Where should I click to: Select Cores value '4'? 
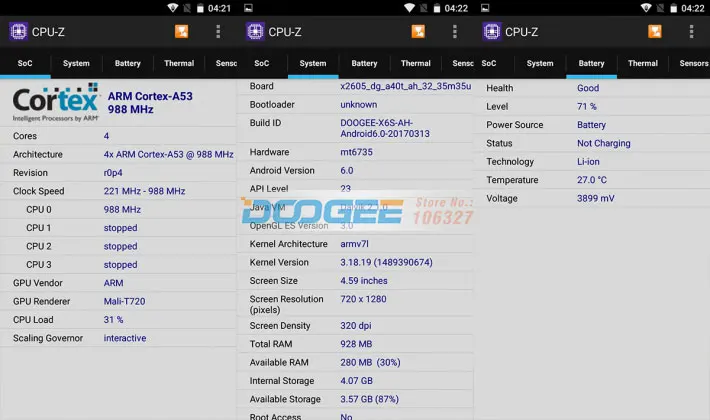coord(106,136)
